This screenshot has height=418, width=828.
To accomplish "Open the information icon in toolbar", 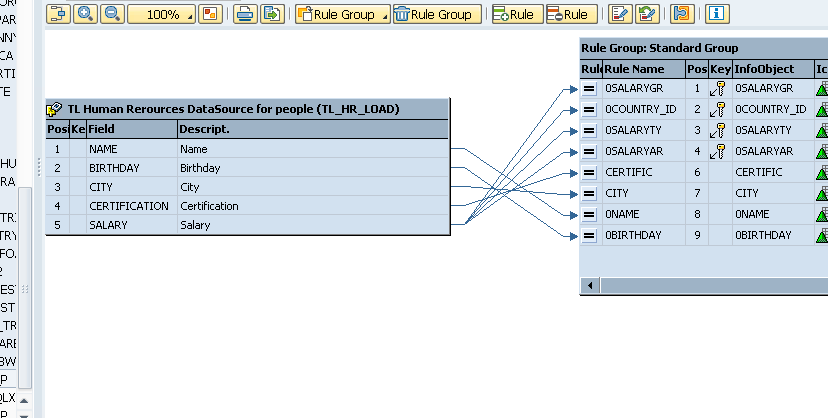I will click(717, 14).
